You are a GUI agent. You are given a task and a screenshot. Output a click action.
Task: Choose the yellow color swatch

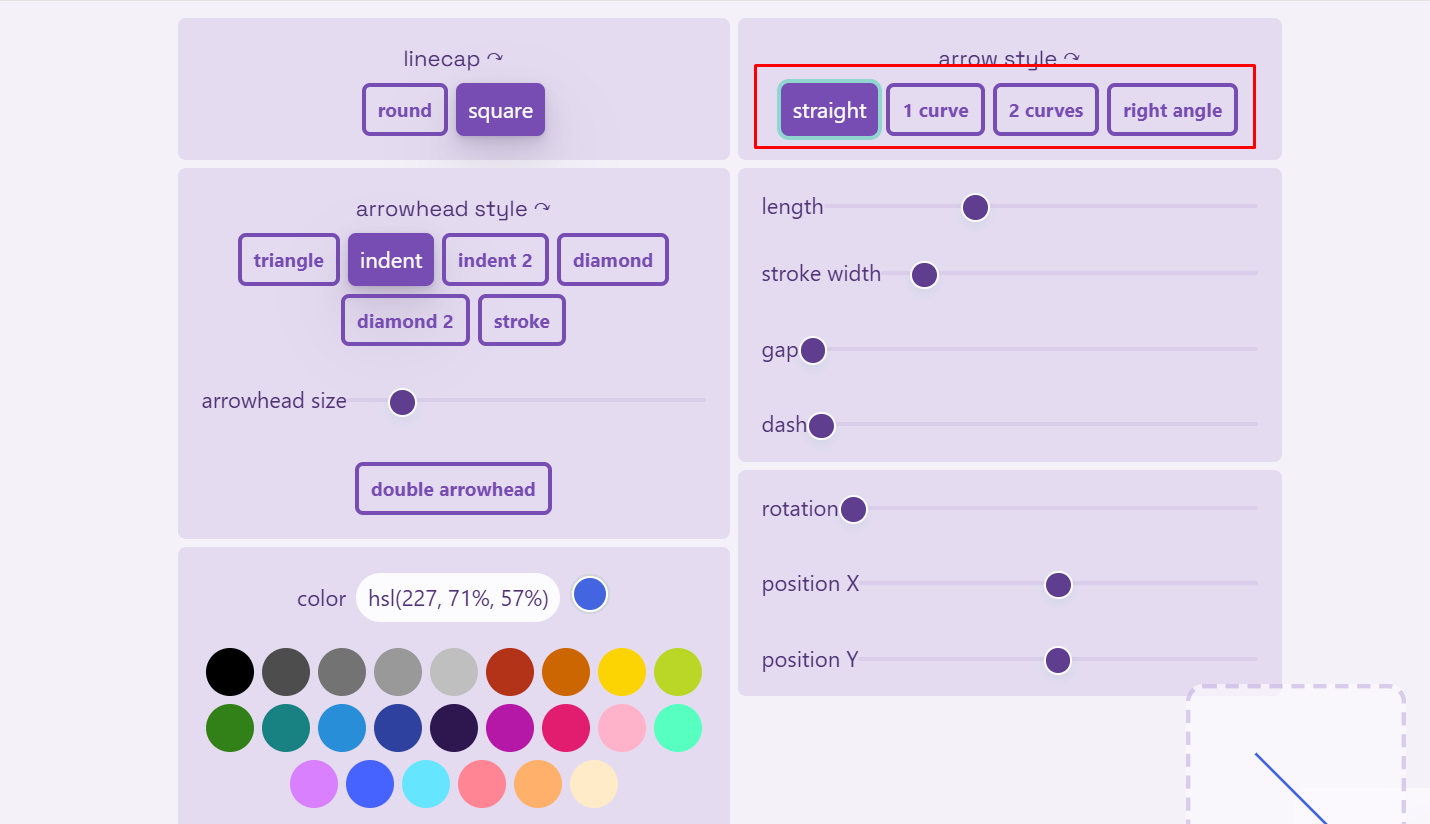pos(622,672)
